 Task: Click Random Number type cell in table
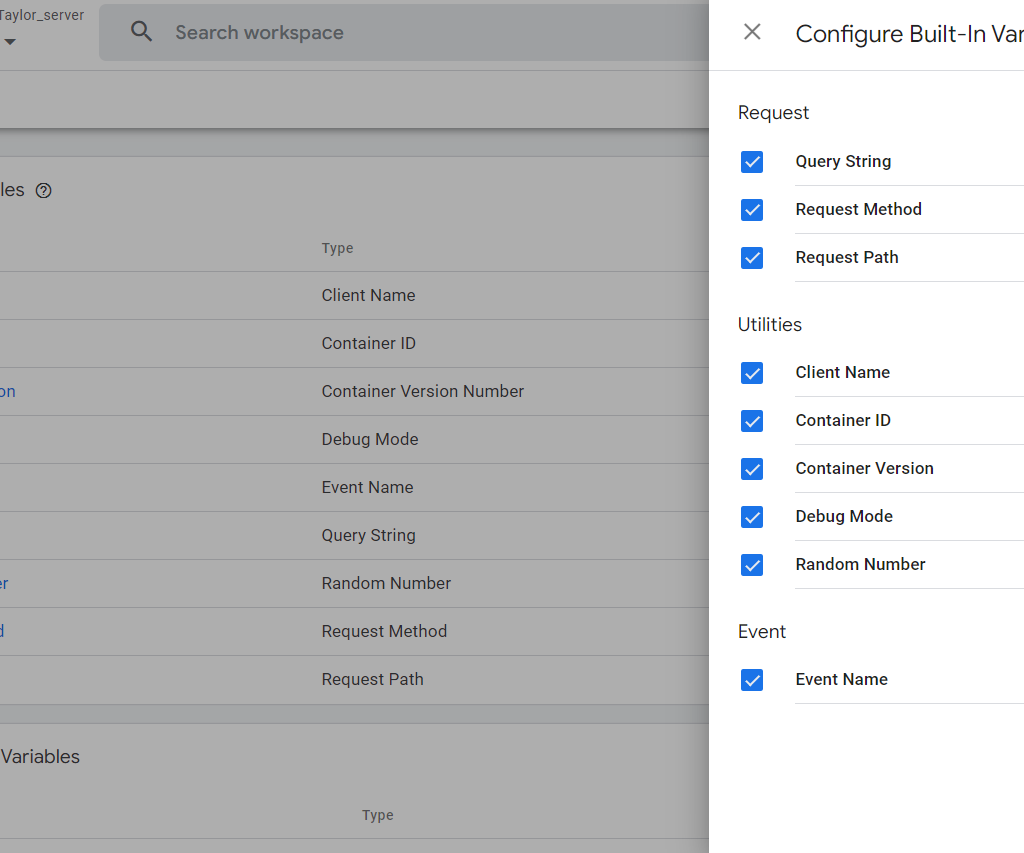386,583
